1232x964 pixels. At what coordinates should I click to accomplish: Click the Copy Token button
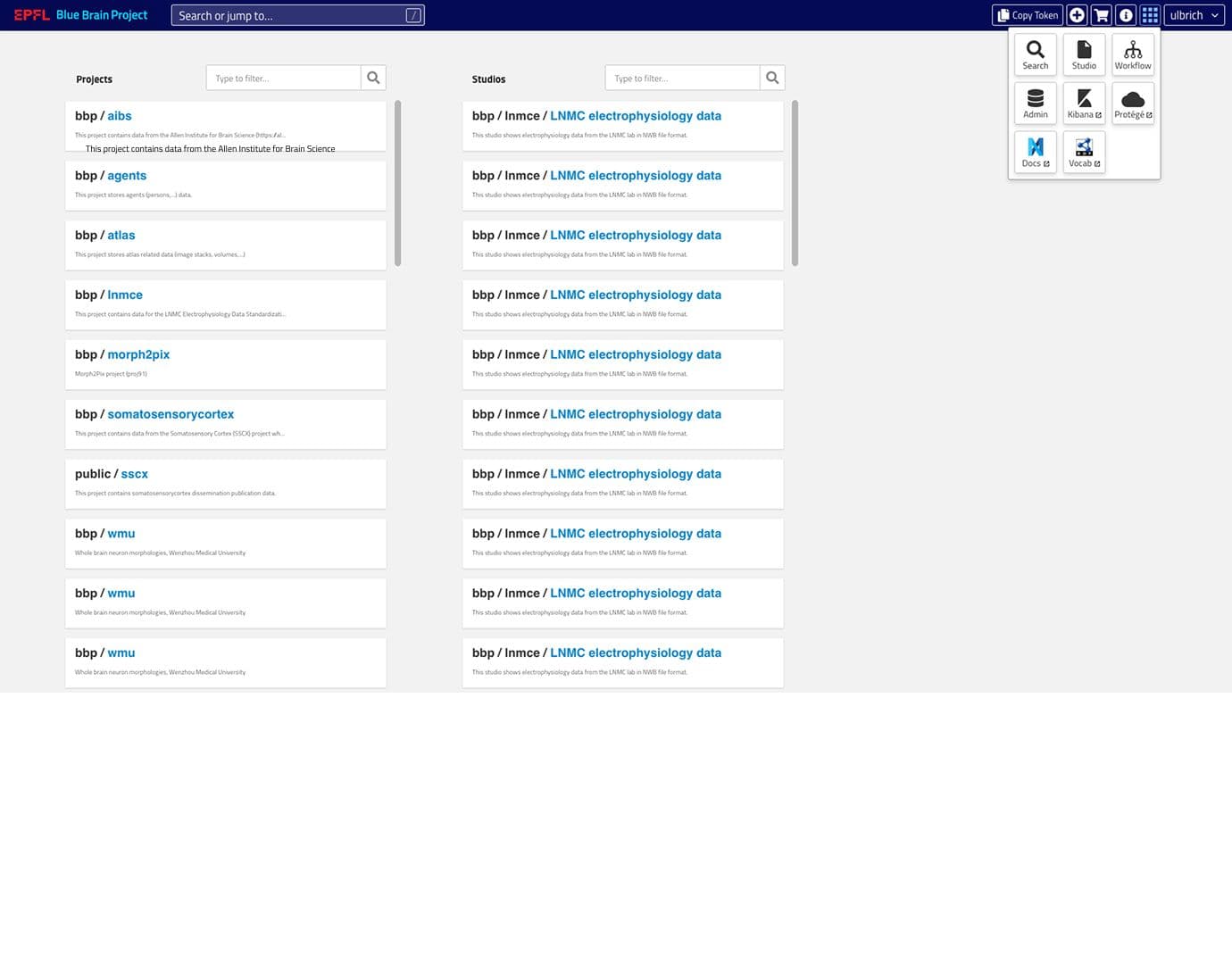pyautogui.click(x=1028, y=15)
